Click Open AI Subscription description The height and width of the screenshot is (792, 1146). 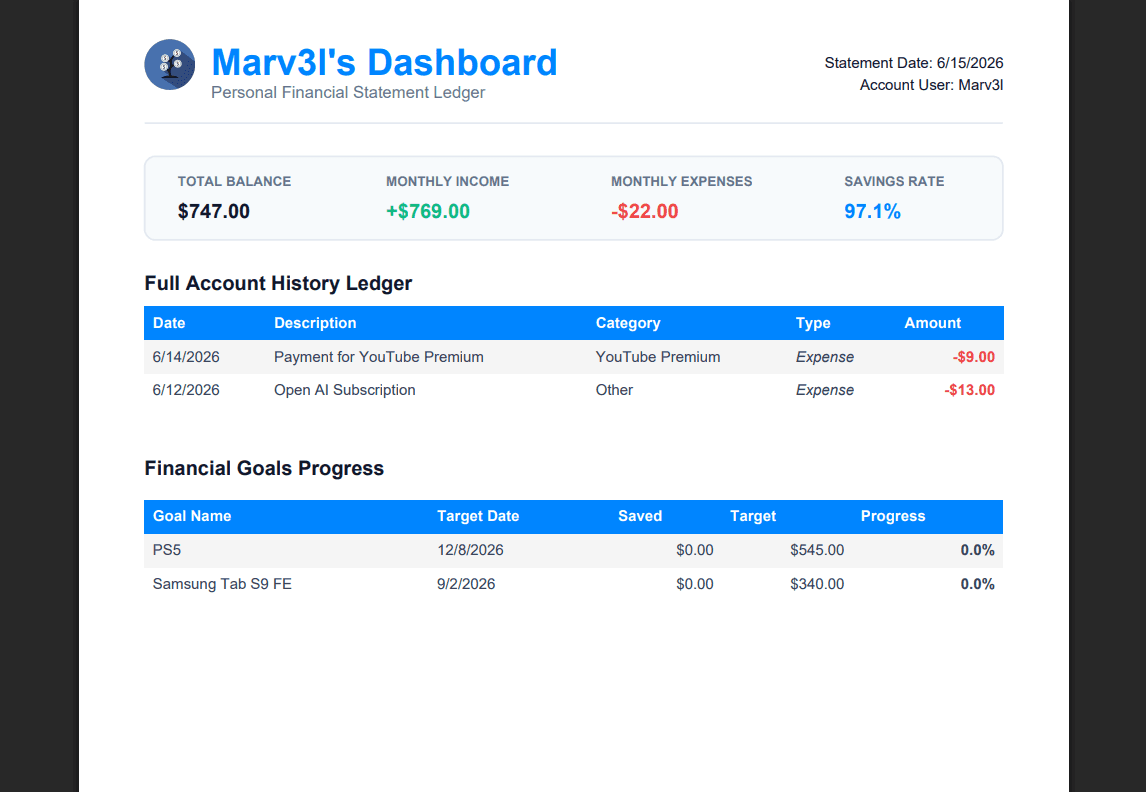coord(345,390)
